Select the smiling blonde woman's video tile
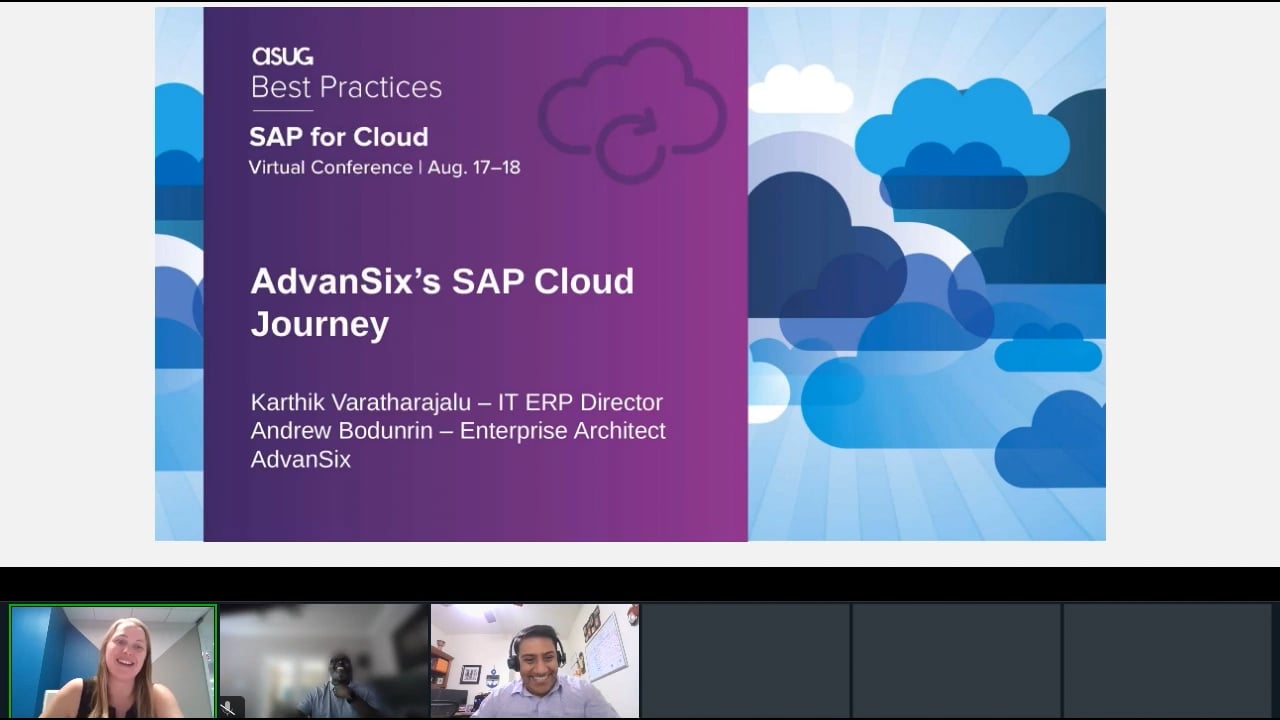 [x=113, y=661]
